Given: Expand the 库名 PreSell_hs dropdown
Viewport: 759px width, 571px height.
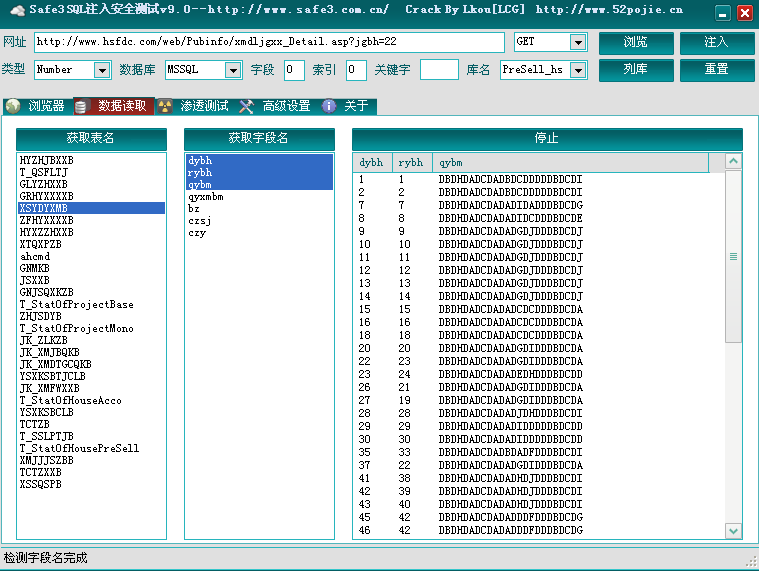Looking at the screenshot, I should pos(578,71).
